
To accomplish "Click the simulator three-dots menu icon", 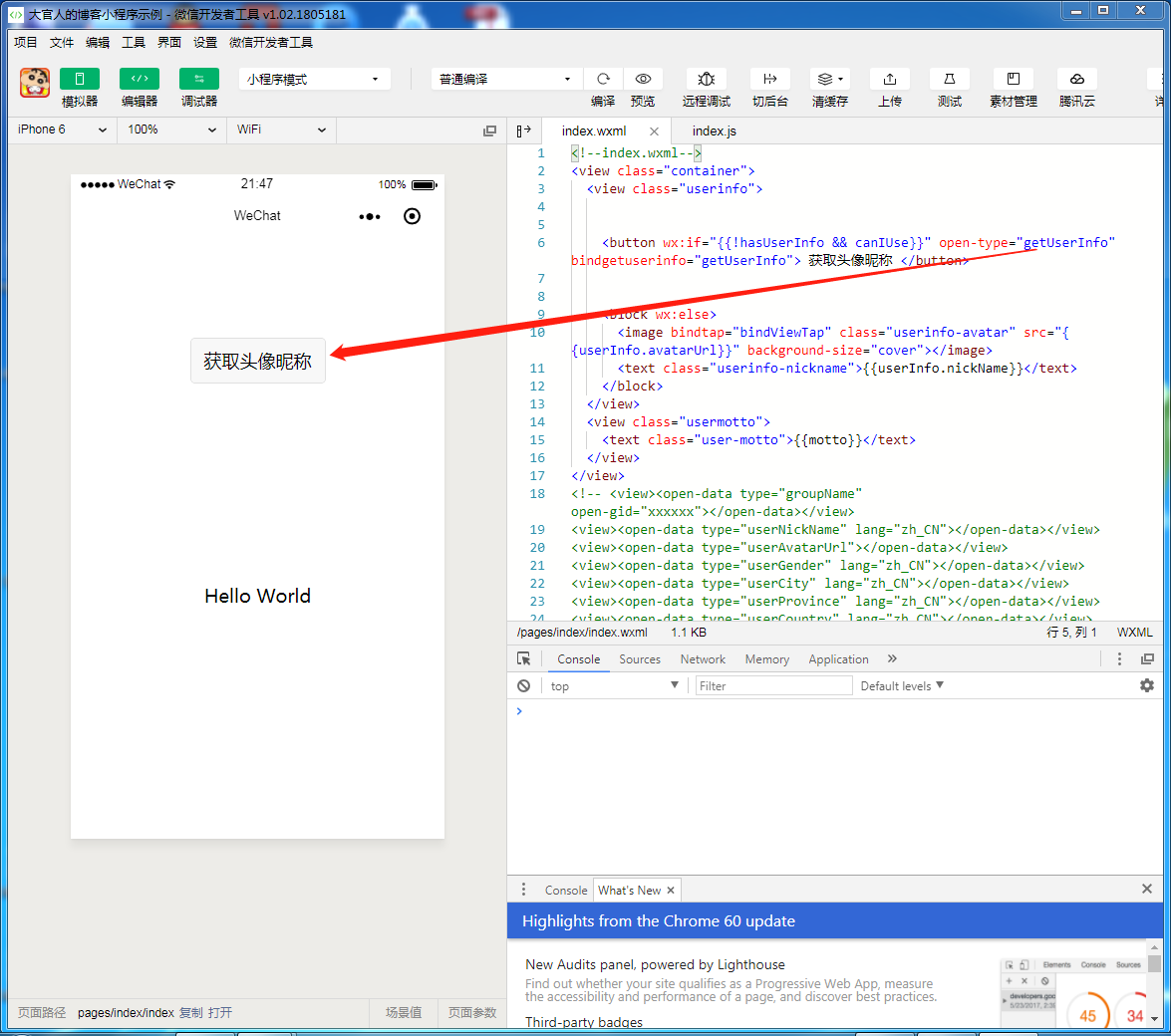I will click(x=370, y=216).
